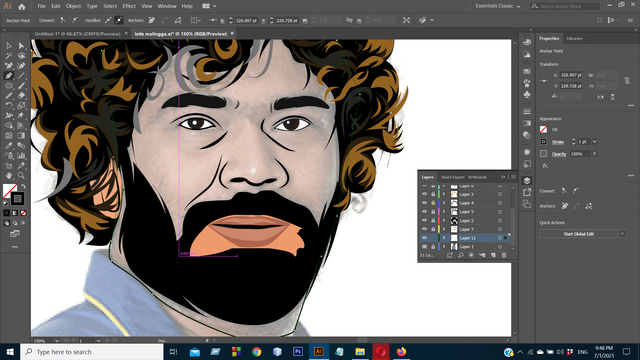Expand the Opacity options arrow
640x360 pixels.
(594, 154)
